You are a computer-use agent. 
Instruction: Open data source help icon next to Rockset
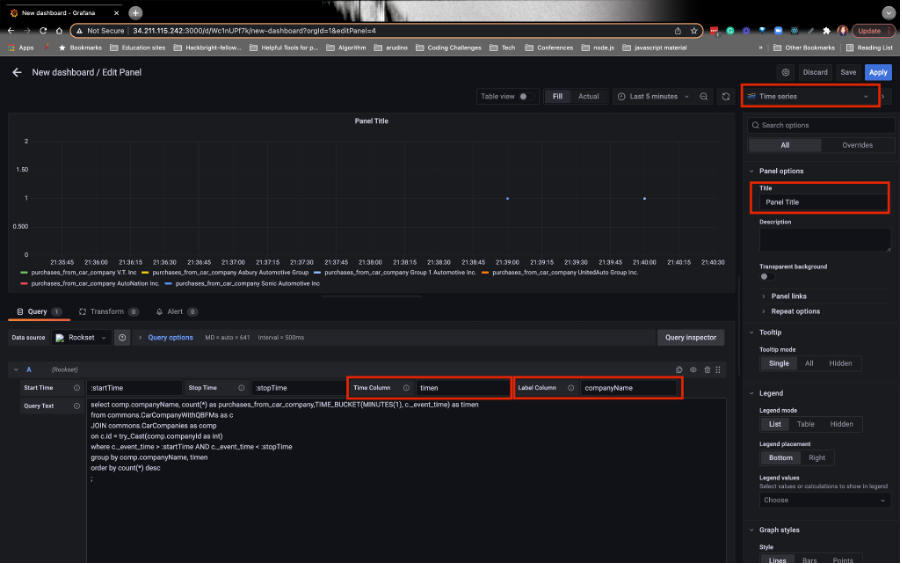(x=122, y=338)
